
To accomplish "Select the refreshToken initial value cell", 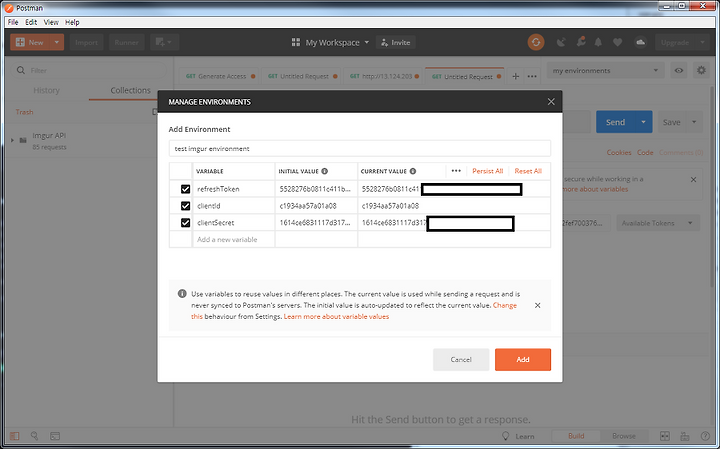I will pyautogui.click(x=316, y=189).
